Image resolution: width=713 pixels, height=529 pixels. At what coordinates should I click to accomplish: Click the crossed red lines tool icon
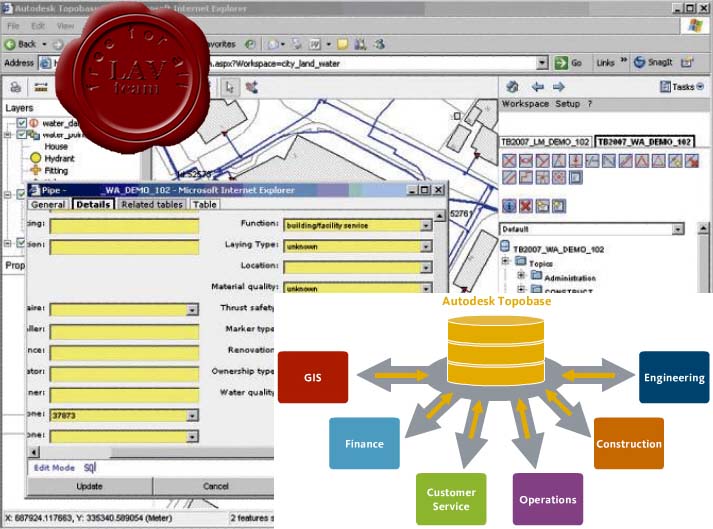(509, 161)
